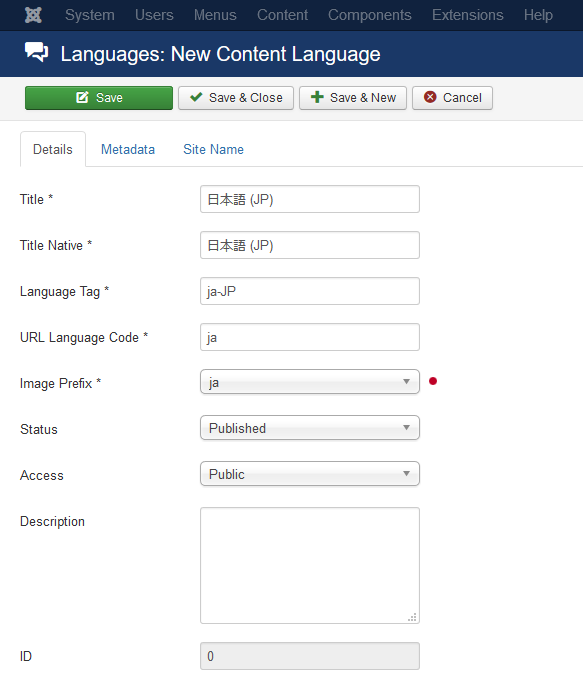Open the System menu
583x700 pixels.
tap(90, 15)
